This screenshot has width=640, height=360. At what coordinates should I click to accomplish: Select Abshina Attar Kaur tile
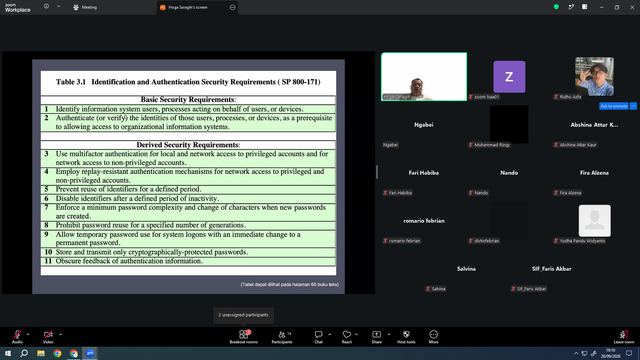coord(594,125)
